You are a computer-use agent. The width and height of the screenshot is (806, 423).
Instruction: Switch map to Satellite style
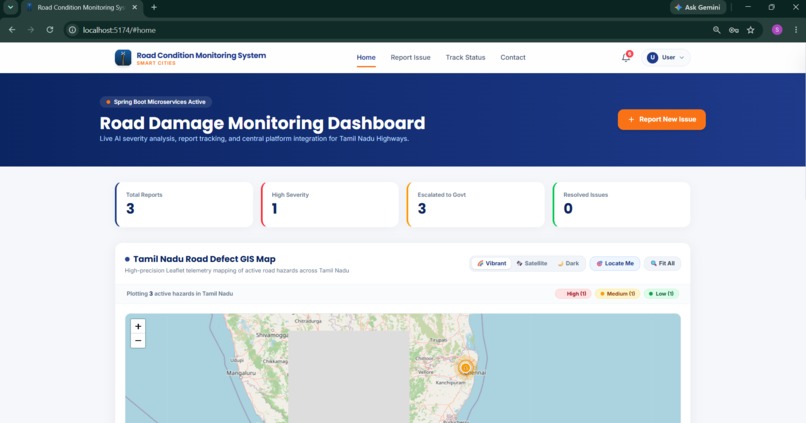tap(532, 263)
